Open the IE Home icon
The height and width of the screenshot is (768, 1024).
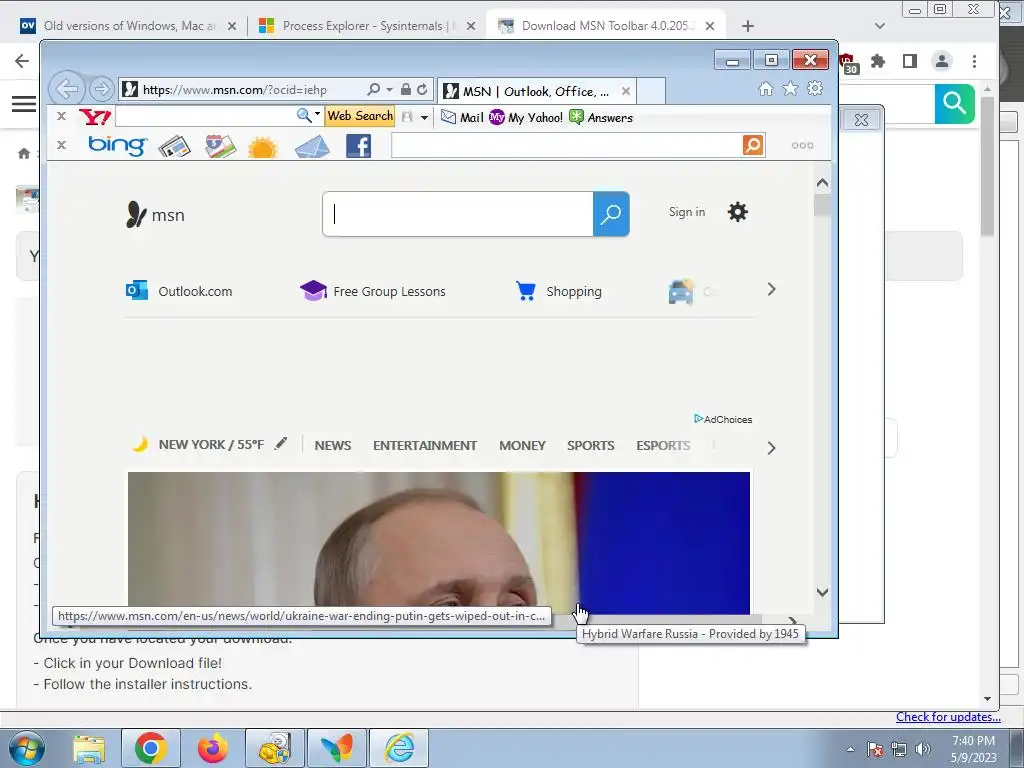click(x=765, y=89)
